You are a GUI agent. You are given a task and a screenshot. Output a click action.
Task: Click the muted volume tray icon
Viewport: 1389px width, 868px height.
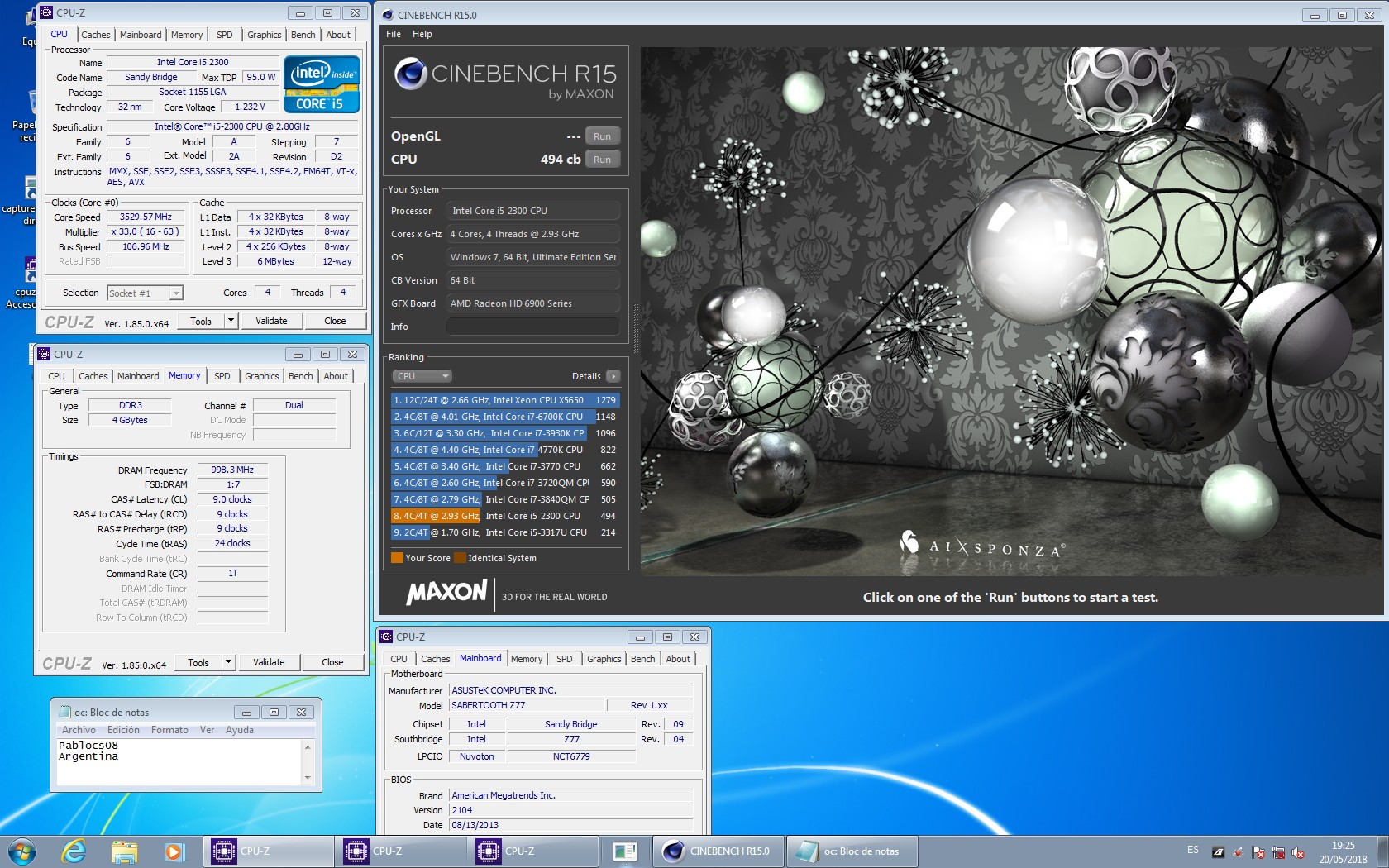(x=1298, y=852)
